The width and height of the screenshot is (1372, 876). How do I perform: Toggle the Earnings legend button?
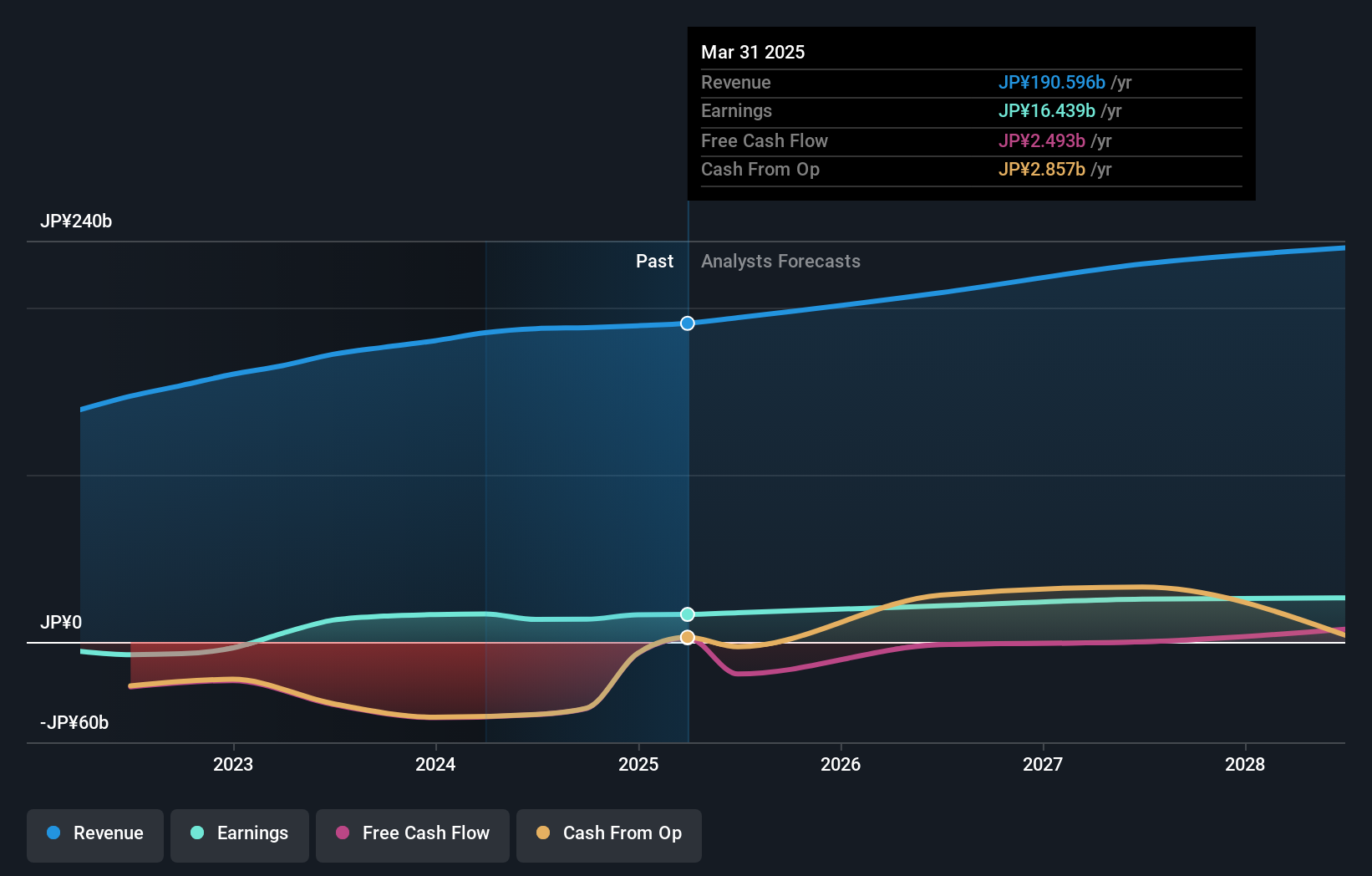click(240, 835)
